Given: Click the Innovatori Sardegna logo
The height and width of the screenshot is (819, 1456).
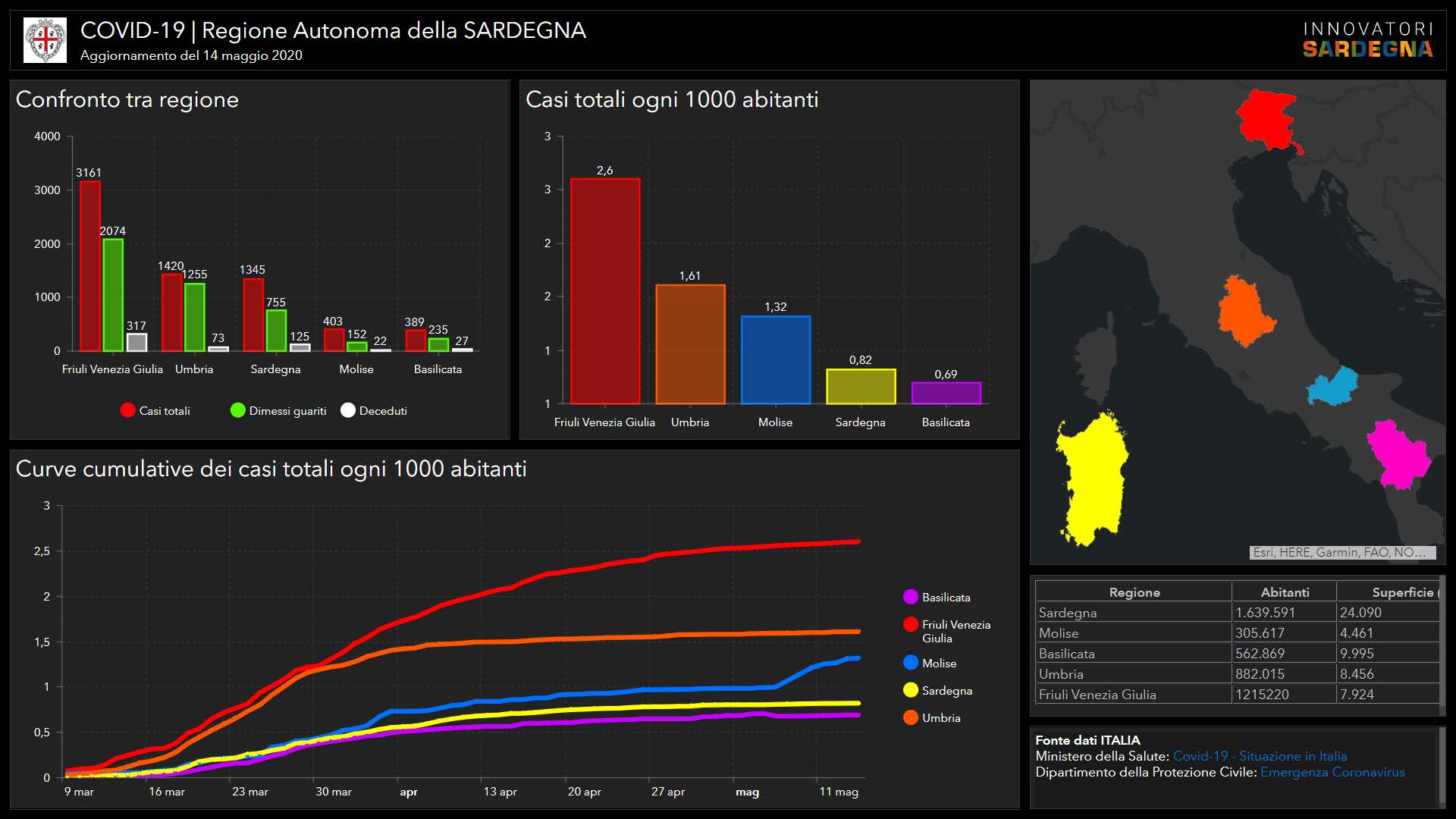Looking at the screenshot, I should point(1367,40).
